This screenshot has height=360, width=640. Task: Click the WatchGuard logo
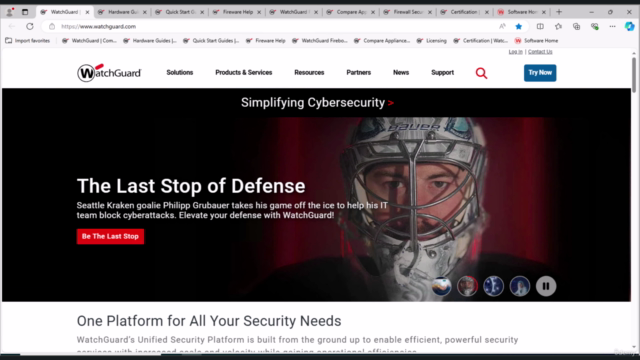point(109,73)
